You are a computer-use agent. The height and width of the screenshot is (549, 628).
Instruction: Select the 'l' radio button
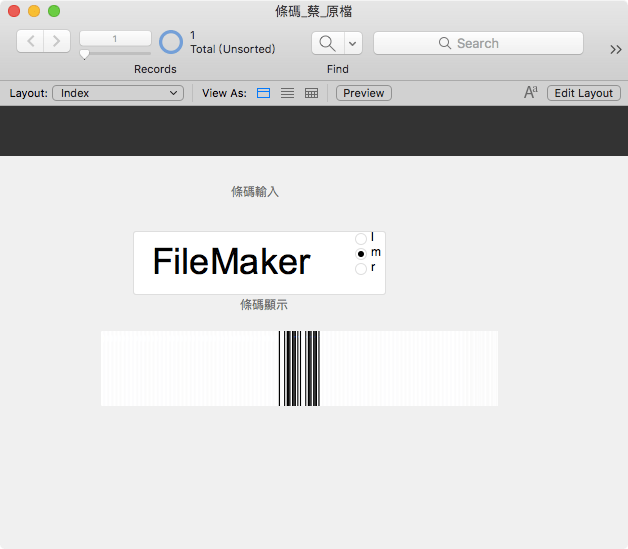361,239
